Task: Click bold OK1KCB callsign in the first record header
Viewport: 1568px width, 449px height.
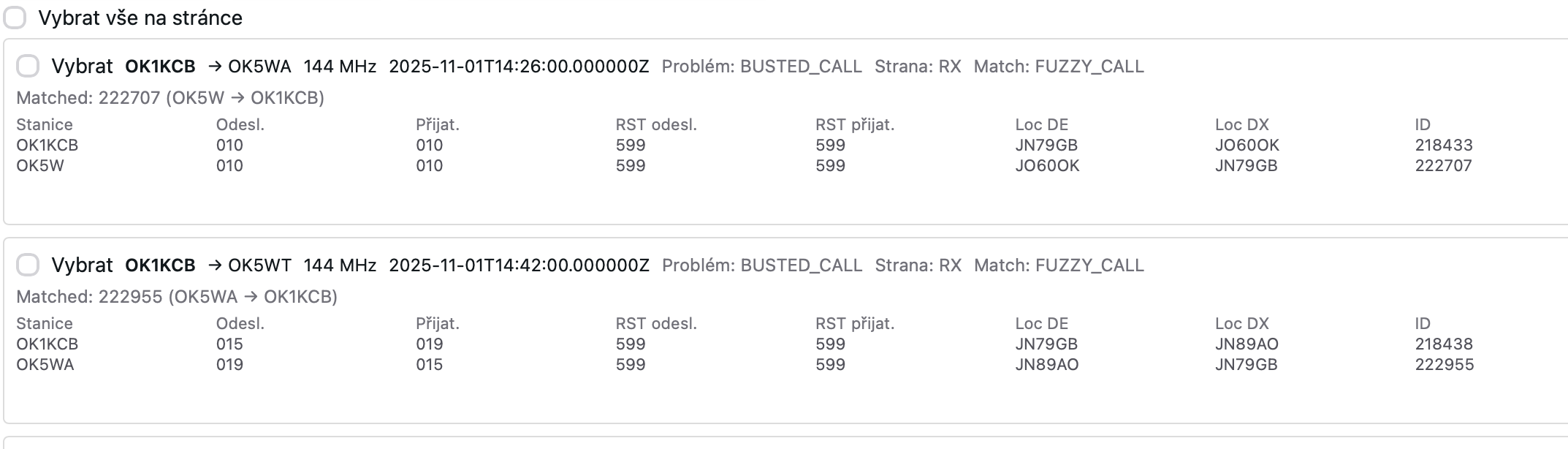Action: coord(160,67)
